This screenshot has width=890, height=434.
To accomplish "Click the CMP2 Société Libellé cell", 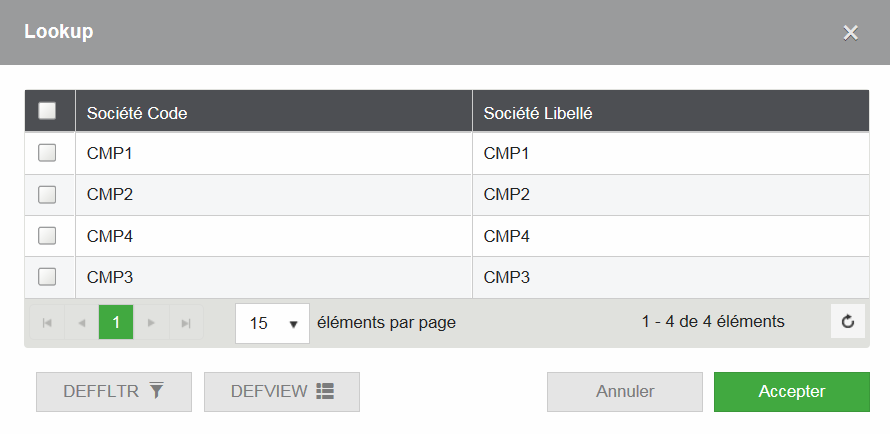I will pyautogui.click(x=670, y=195).
